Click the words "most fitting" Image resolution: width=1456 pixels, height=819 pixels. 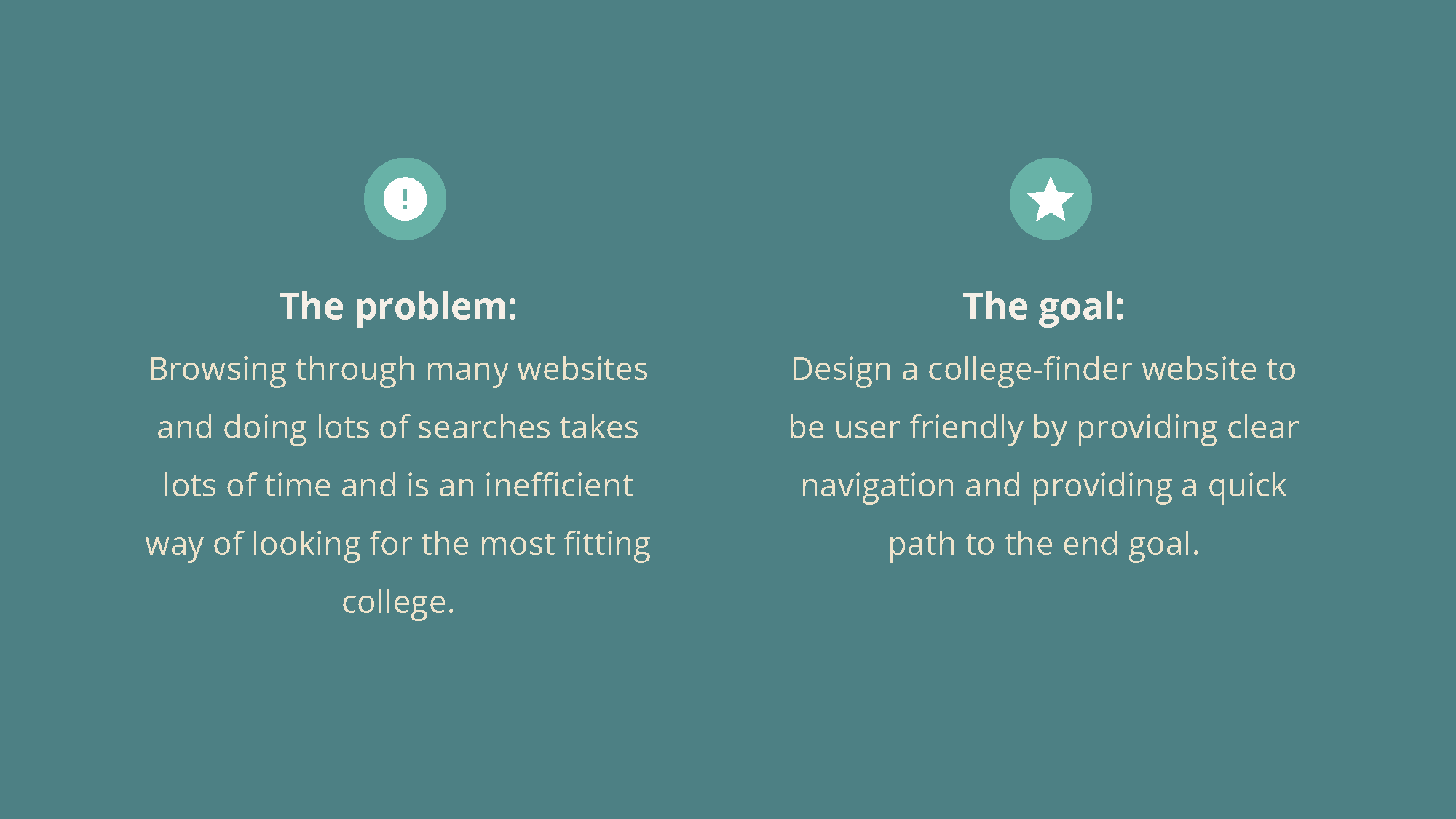tap(565, 545)
